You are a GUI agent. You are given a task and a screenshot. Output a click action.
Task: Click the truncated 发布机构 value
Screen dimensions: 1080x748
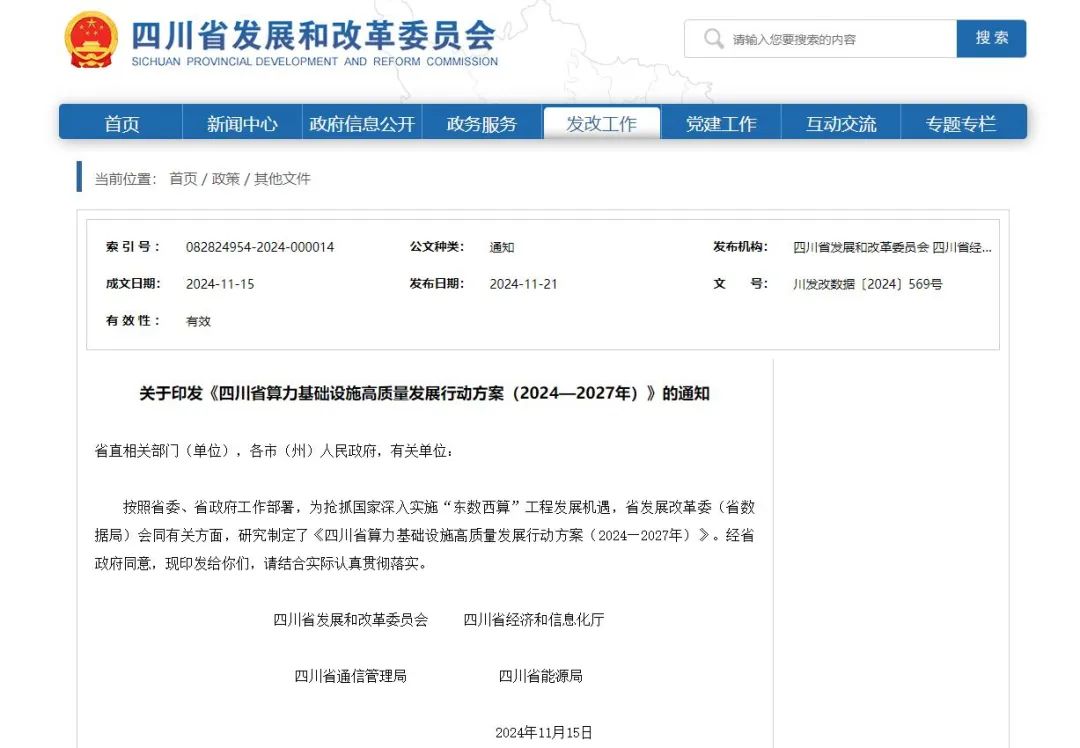tap(892, 247)
